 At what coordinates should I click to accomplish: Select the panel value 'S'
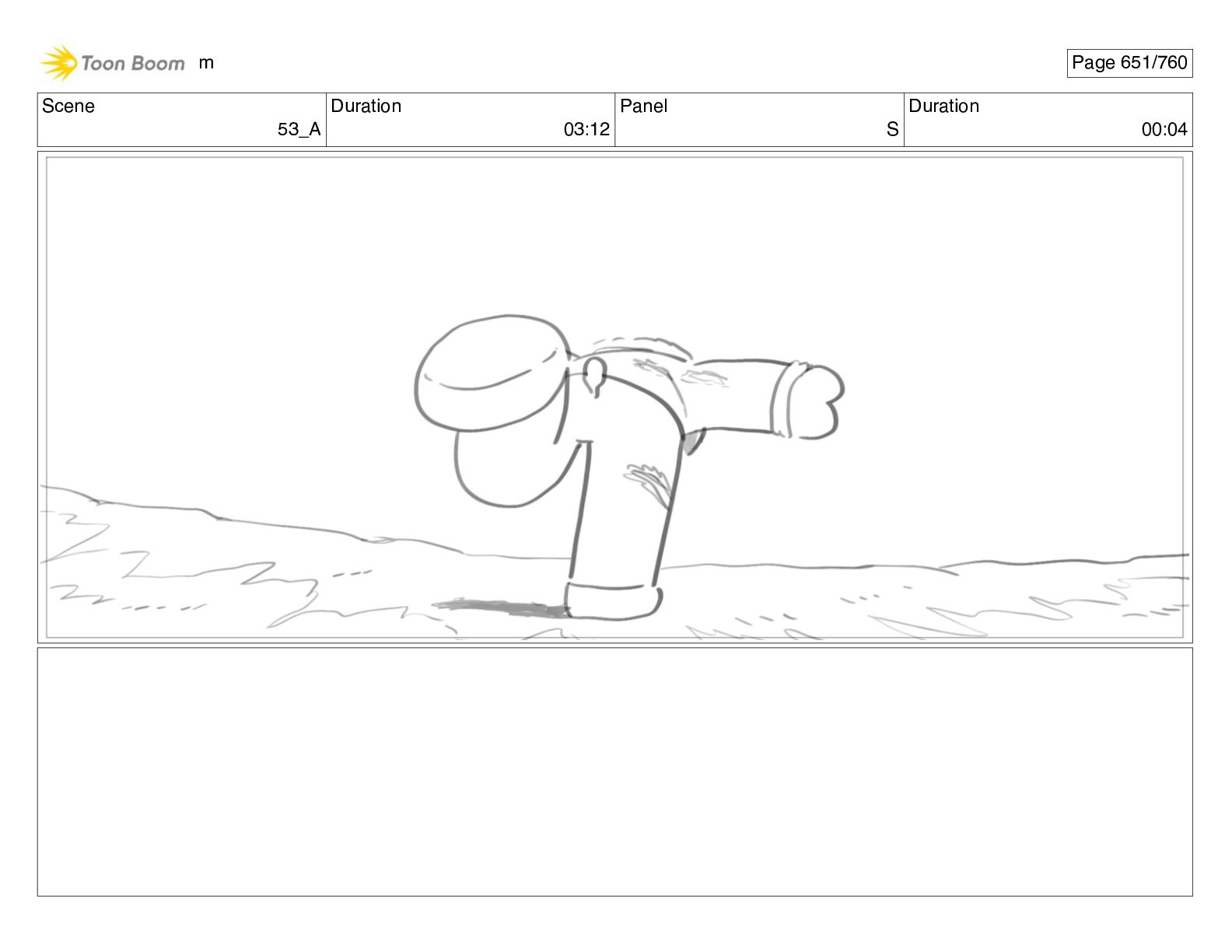click(x=892, y=129)
